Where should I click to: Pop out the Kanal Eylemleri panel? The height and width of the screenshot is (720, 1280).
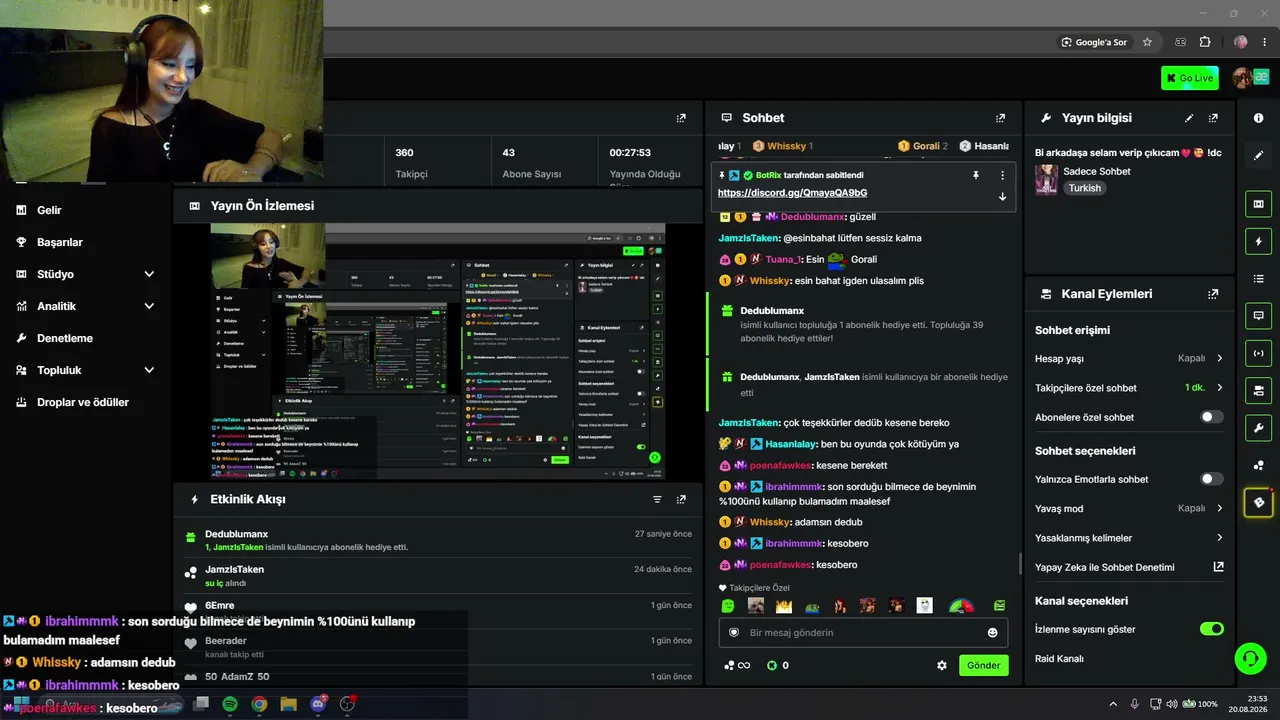coord(1213,294)
